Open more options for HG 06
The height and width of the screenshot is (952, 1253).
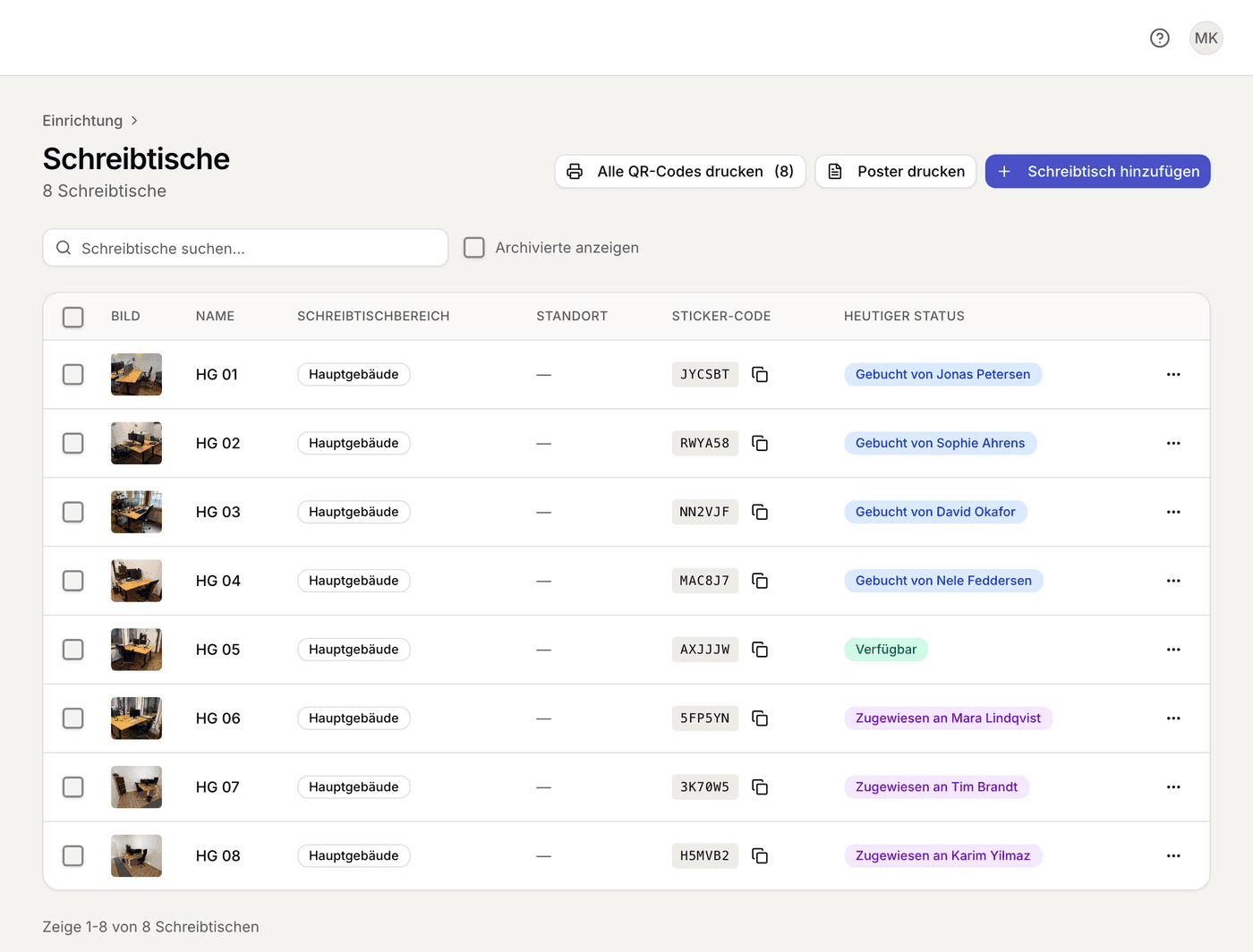[x=1173, y=718]
